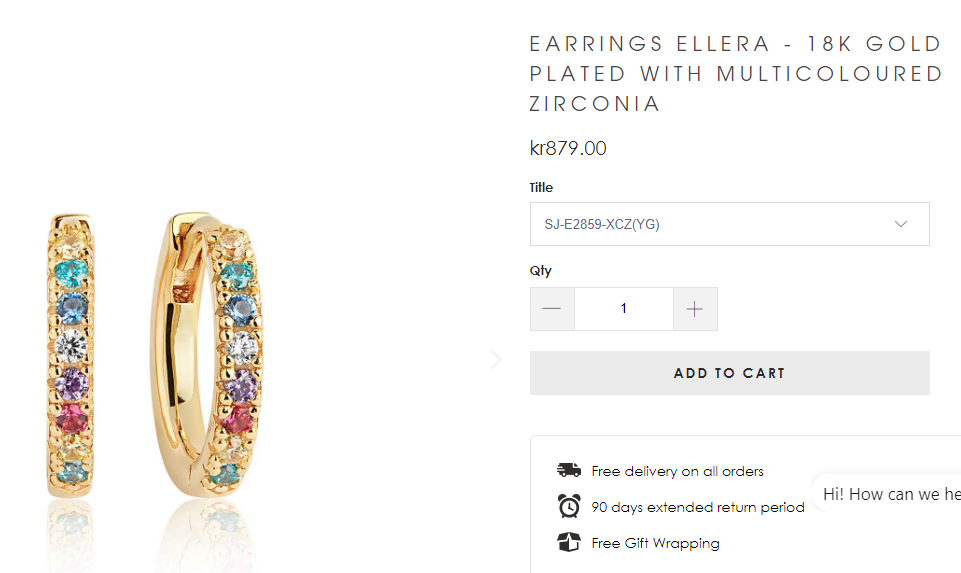Expand the Title dropdown chevron
The height and width of the screenshot is (573, 961).
[x=901, y=224]
